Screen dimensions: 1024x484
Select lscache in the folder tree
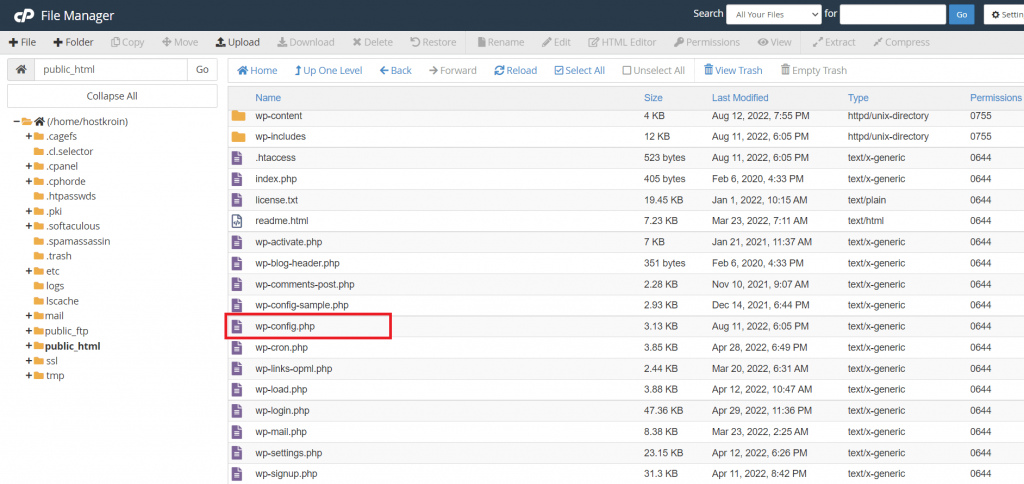point(61,301)
